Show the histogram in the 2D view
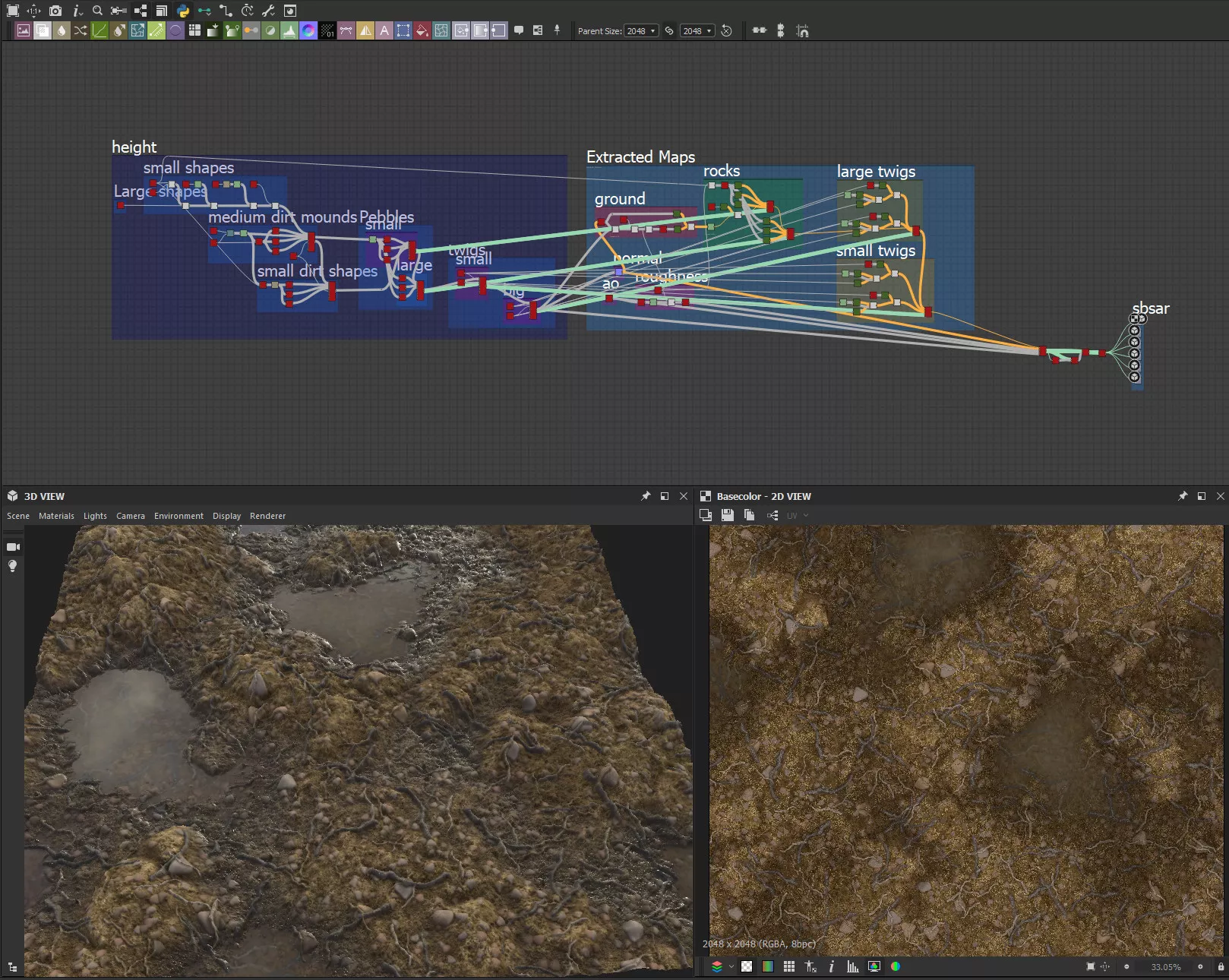1229x980 pixels. 852,967
